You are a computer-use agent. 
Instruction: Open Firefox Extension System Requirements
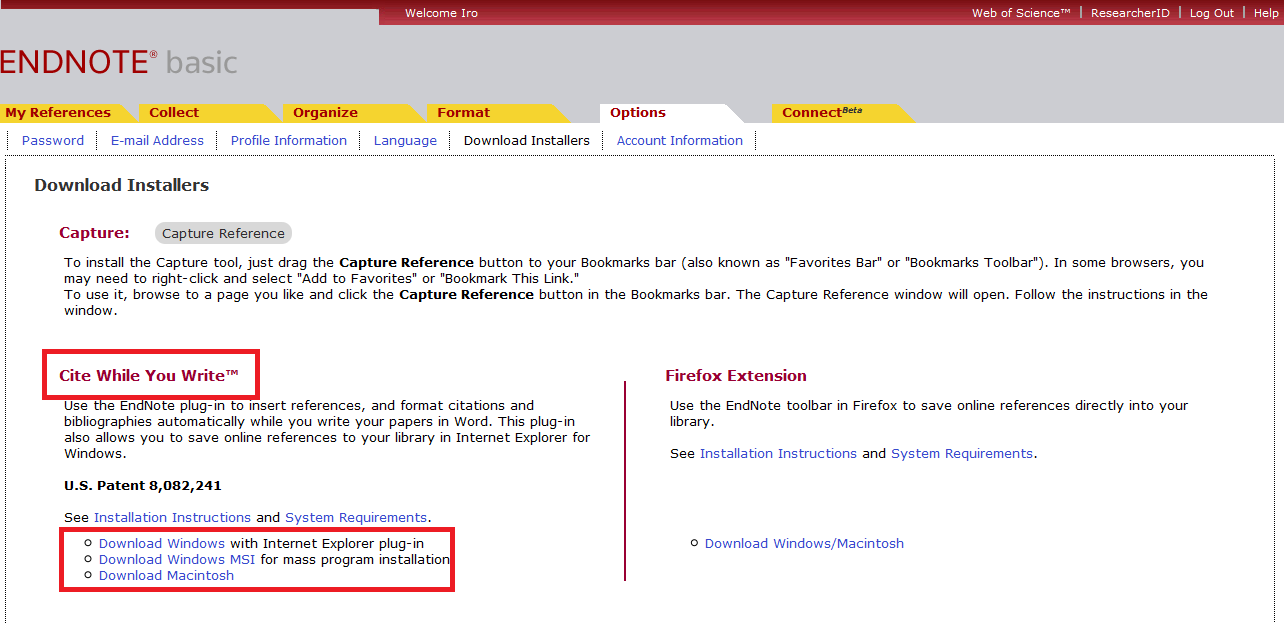(962, 454)
